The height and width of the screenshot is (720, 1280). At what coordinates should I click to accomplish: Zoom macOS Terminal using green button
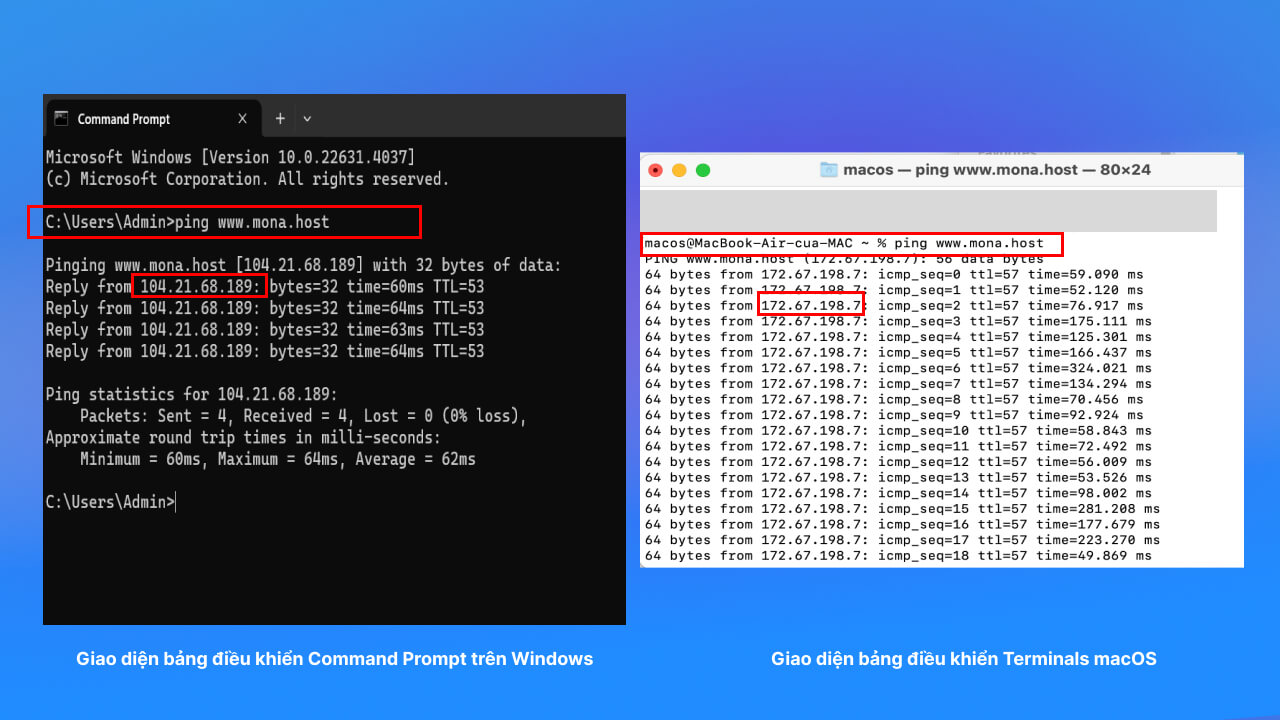(703, 170)
